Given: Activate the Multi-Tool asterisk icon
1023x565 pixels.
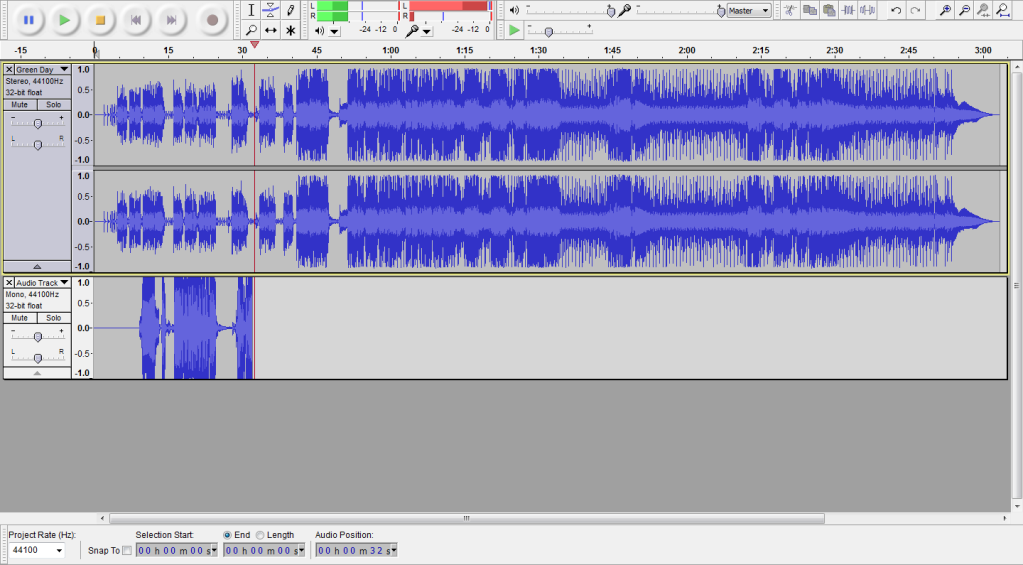Looking at the screenshot, I should tap(290, 30).
